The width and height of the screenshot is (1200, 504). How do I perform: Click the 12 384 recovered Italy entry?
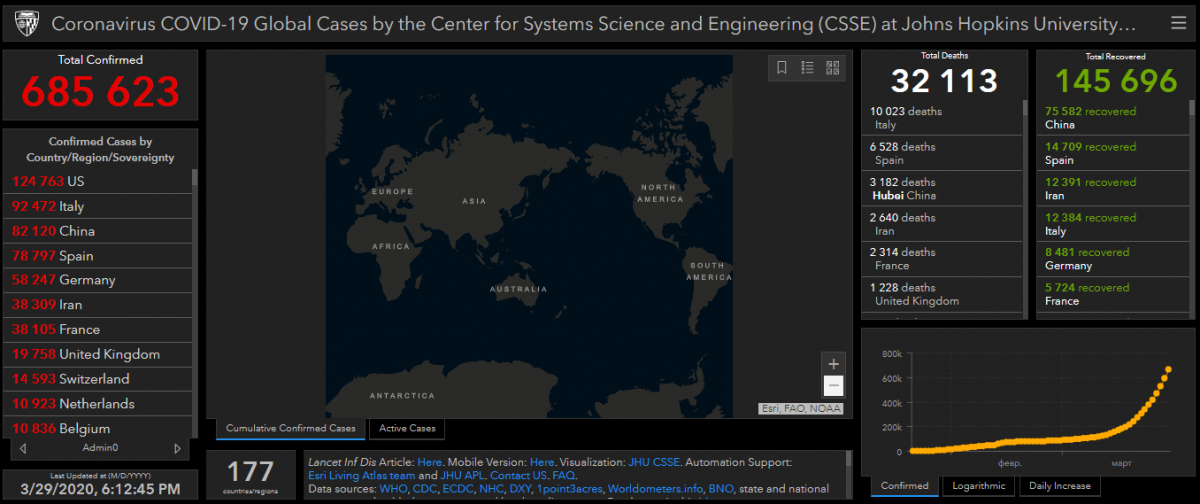click(x=1112, y=223)
